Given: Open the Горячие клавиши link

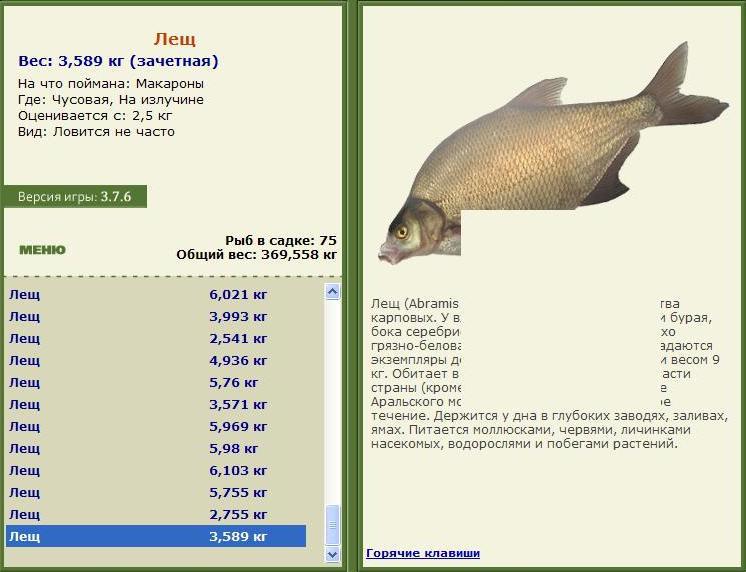Looking at the screenshot, I should (x=422, y=553).
